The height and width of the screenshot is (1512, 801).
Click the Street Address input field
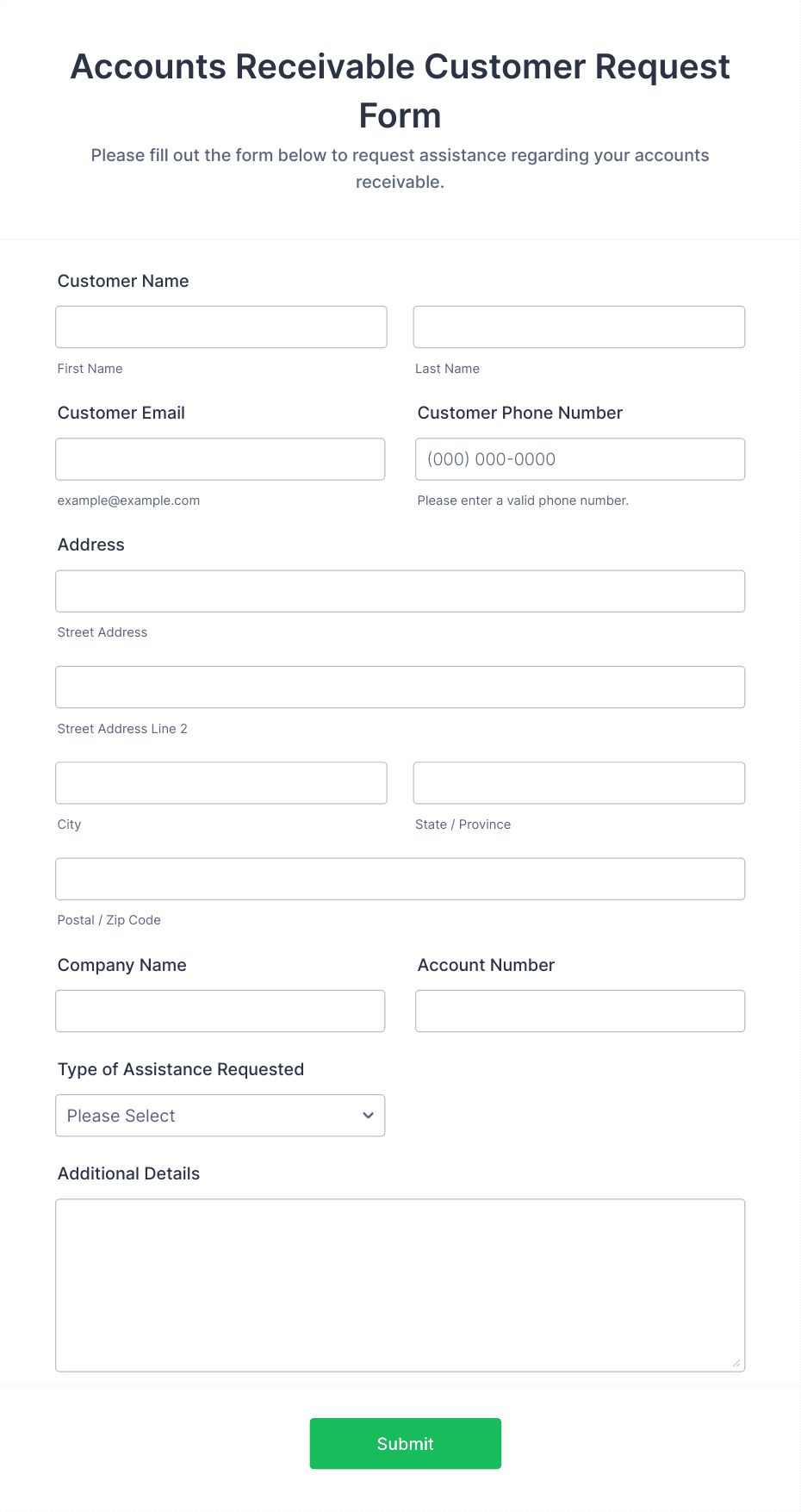400,590
